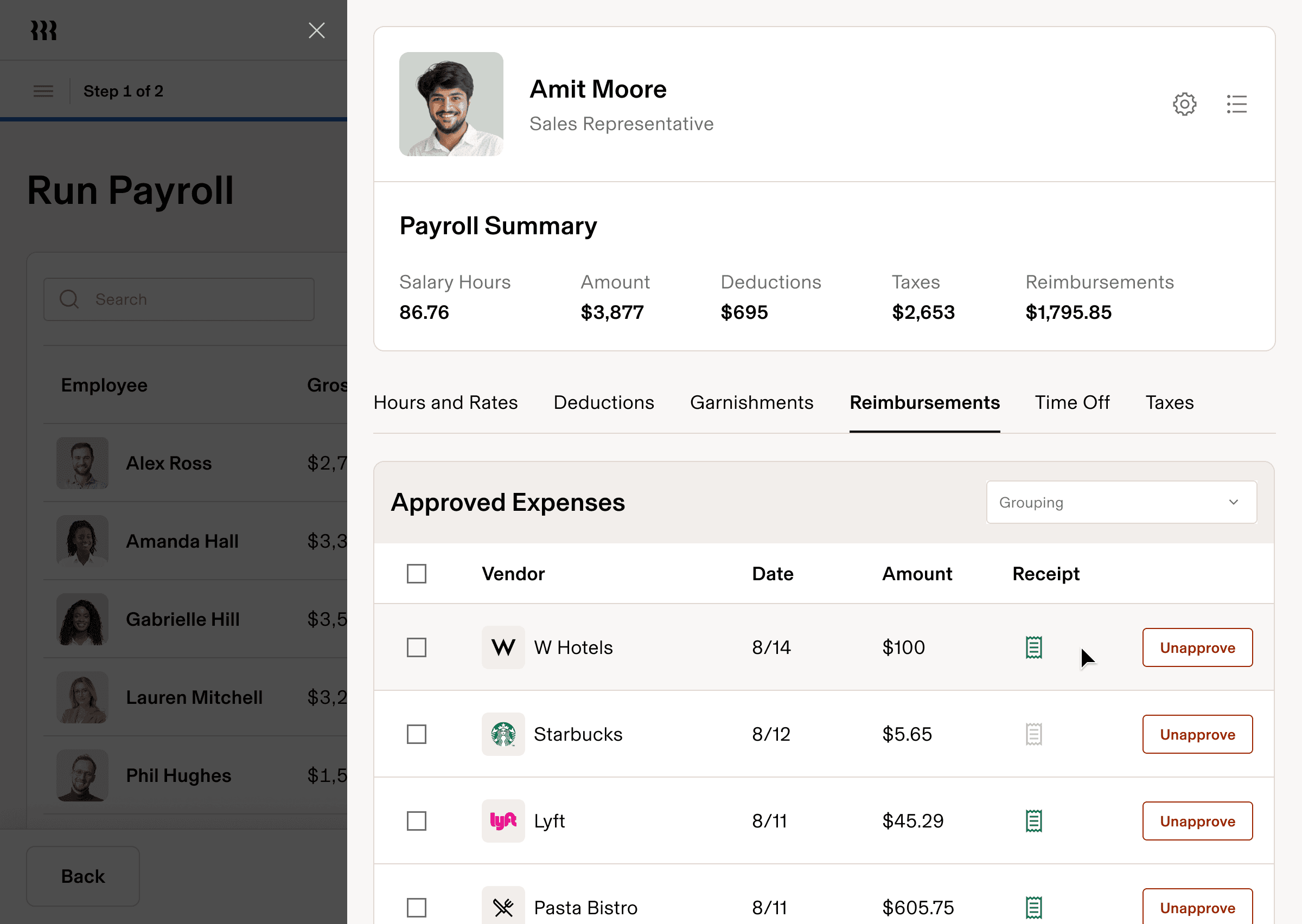Click the Step 1 of 2 label

[124, 91]
